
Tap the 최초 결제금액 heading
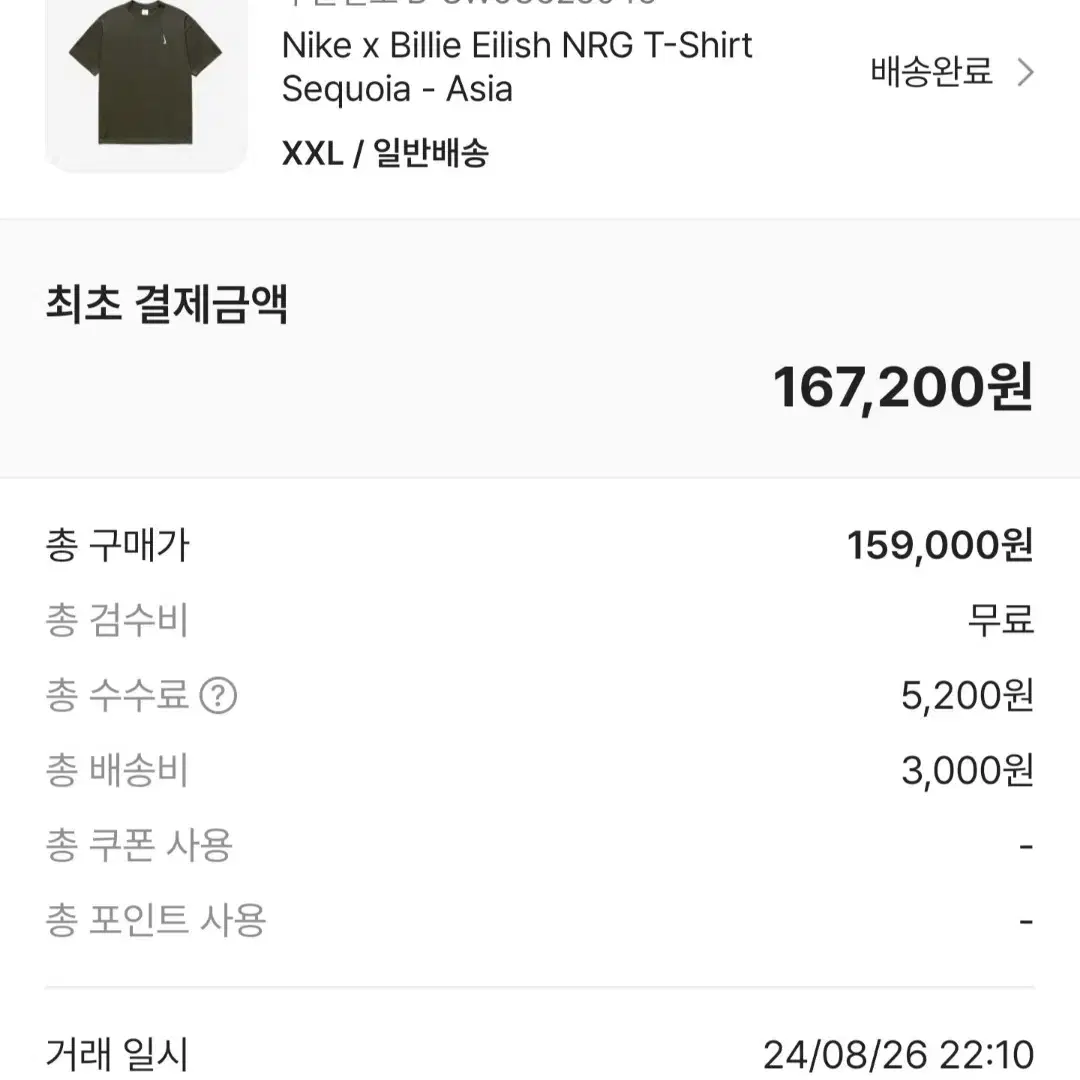(x=167, y=304)
